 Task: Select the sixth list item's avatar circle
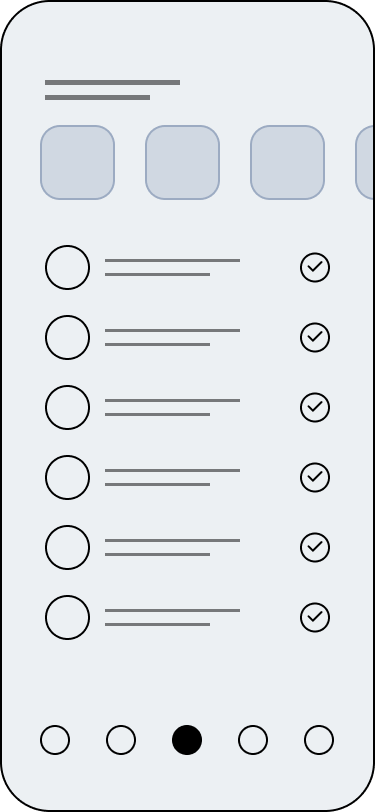pos(67,617)
